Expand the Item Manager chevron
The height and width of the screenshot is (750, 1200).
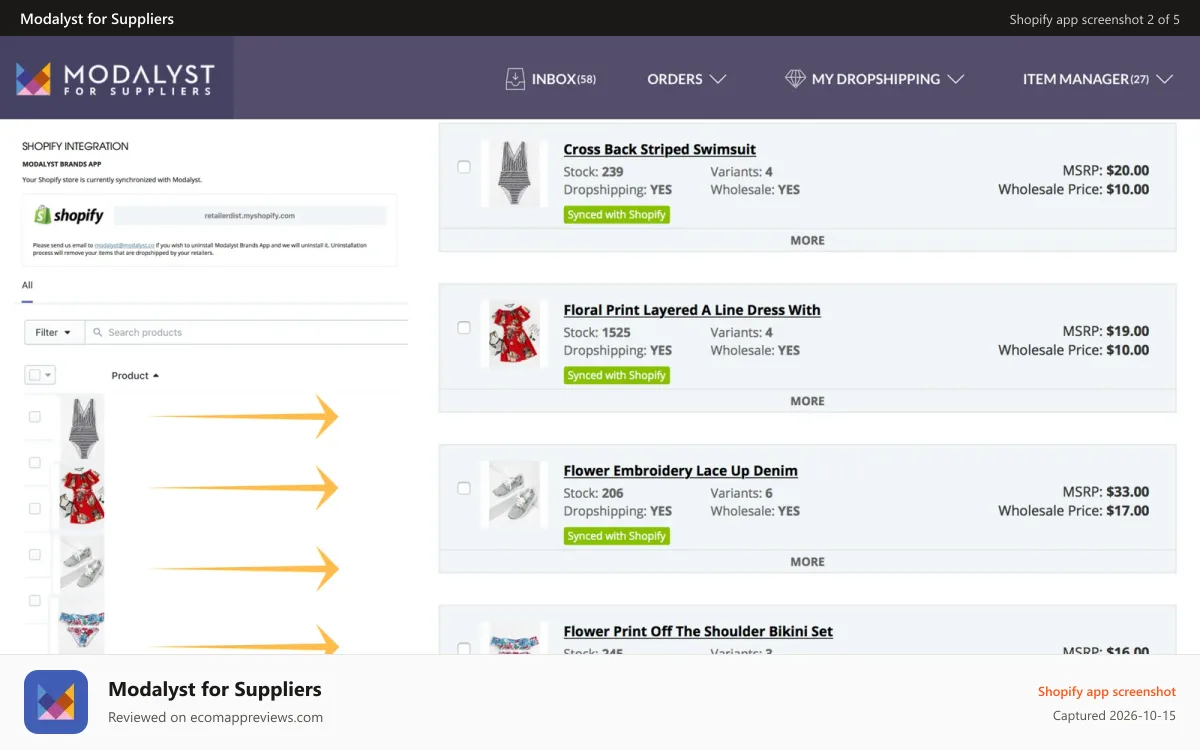(1164, 79)
